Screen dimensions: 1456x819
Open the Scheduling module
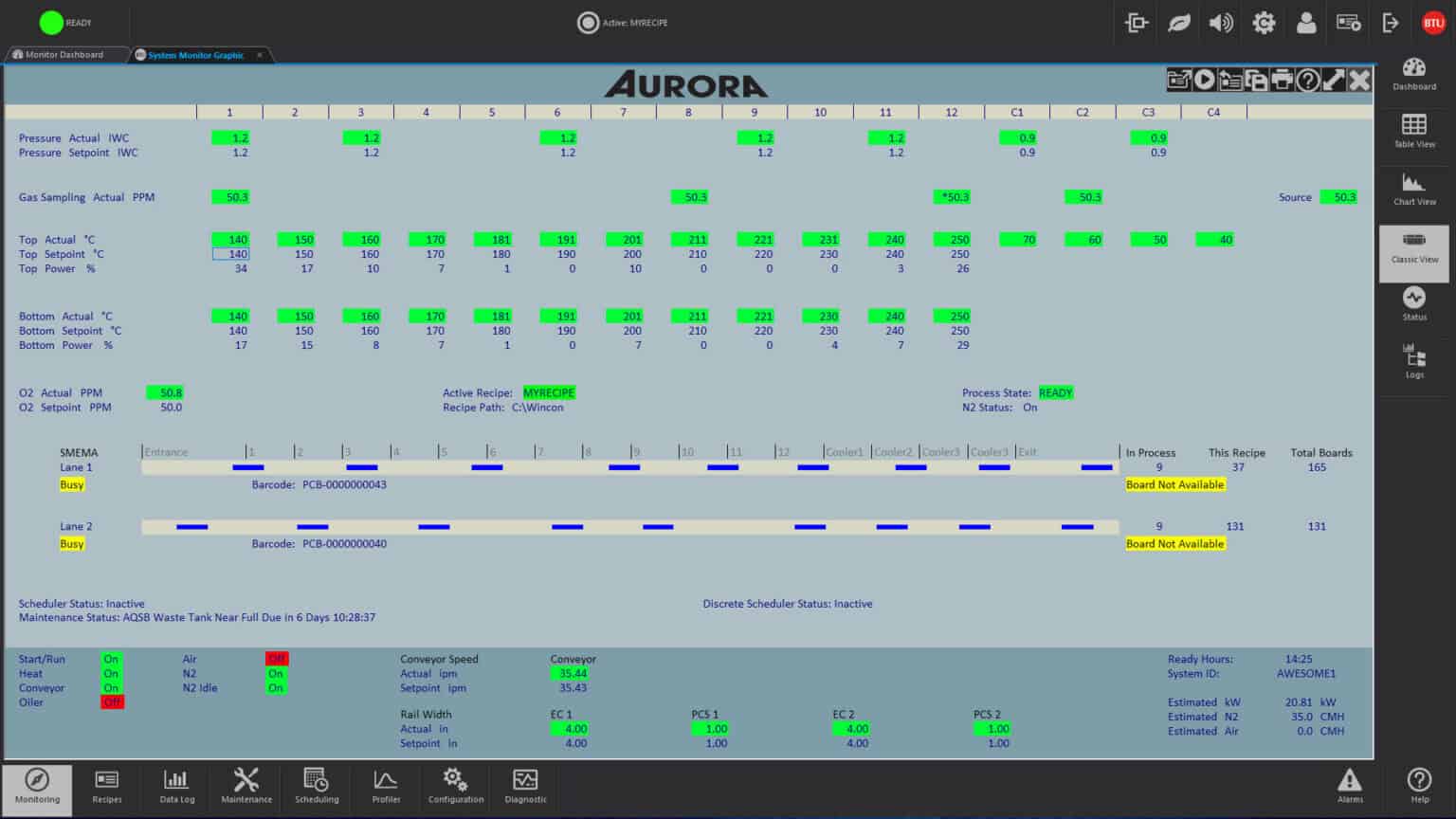tap(316, 786)
